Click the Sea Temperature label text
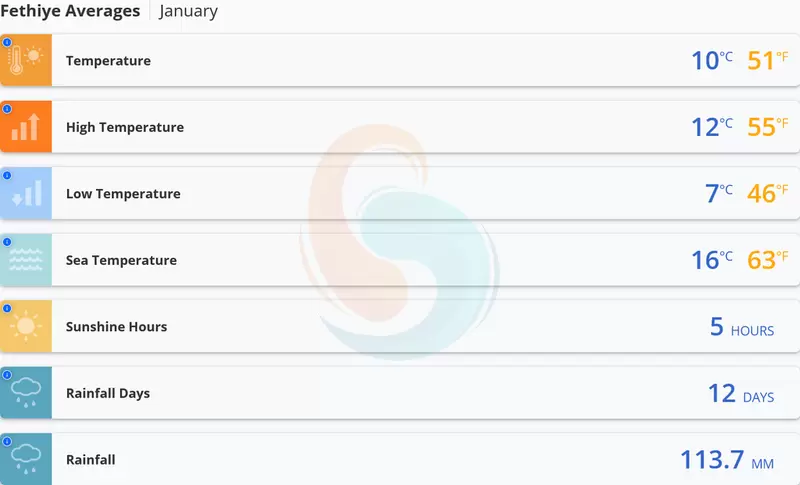 tap(121, 260)
